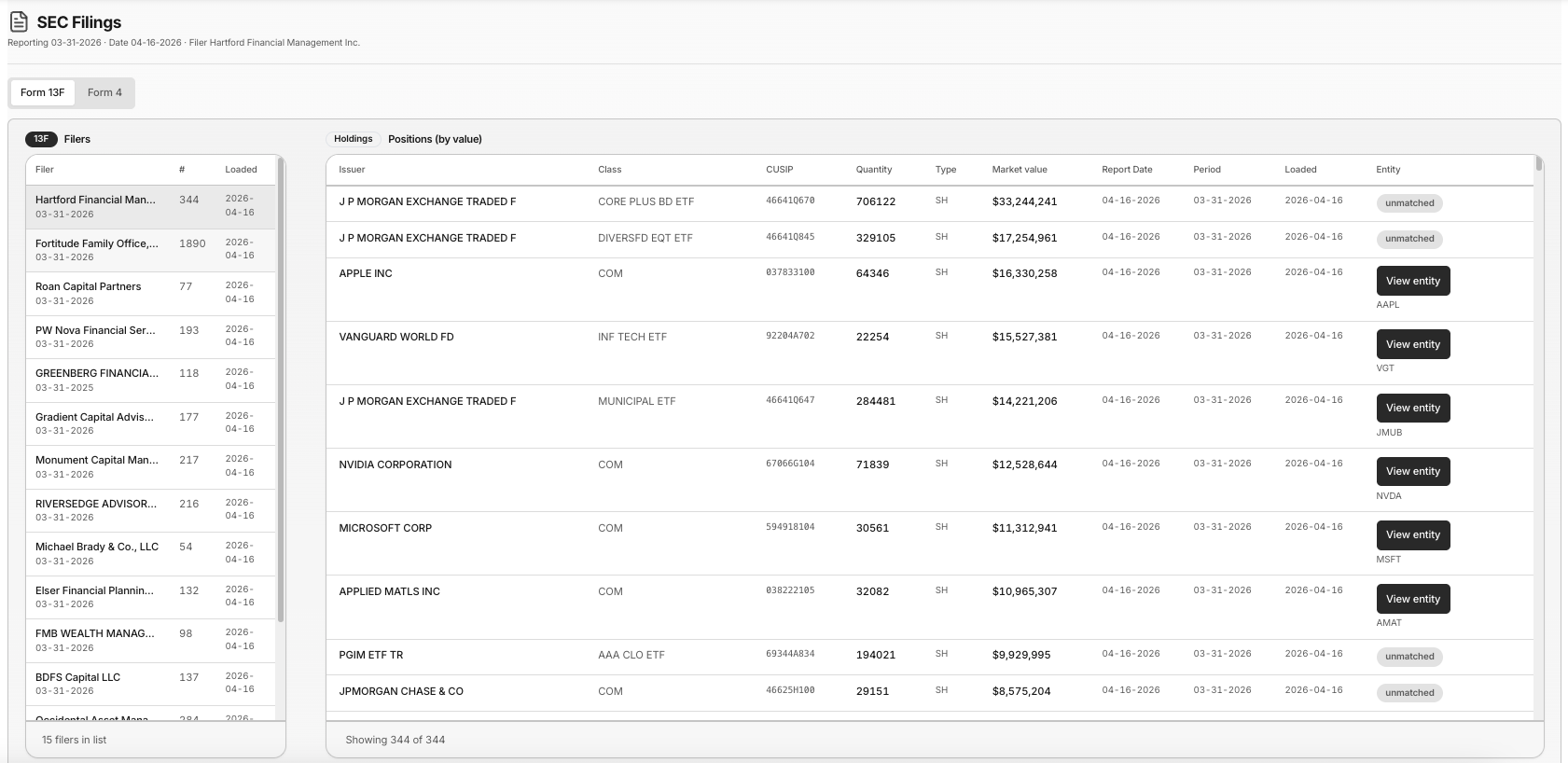The width and height of the screenshot is (1568, 763).
Task: Select FMB WEALTH MANAG... filer
Action: click(150, 641)
